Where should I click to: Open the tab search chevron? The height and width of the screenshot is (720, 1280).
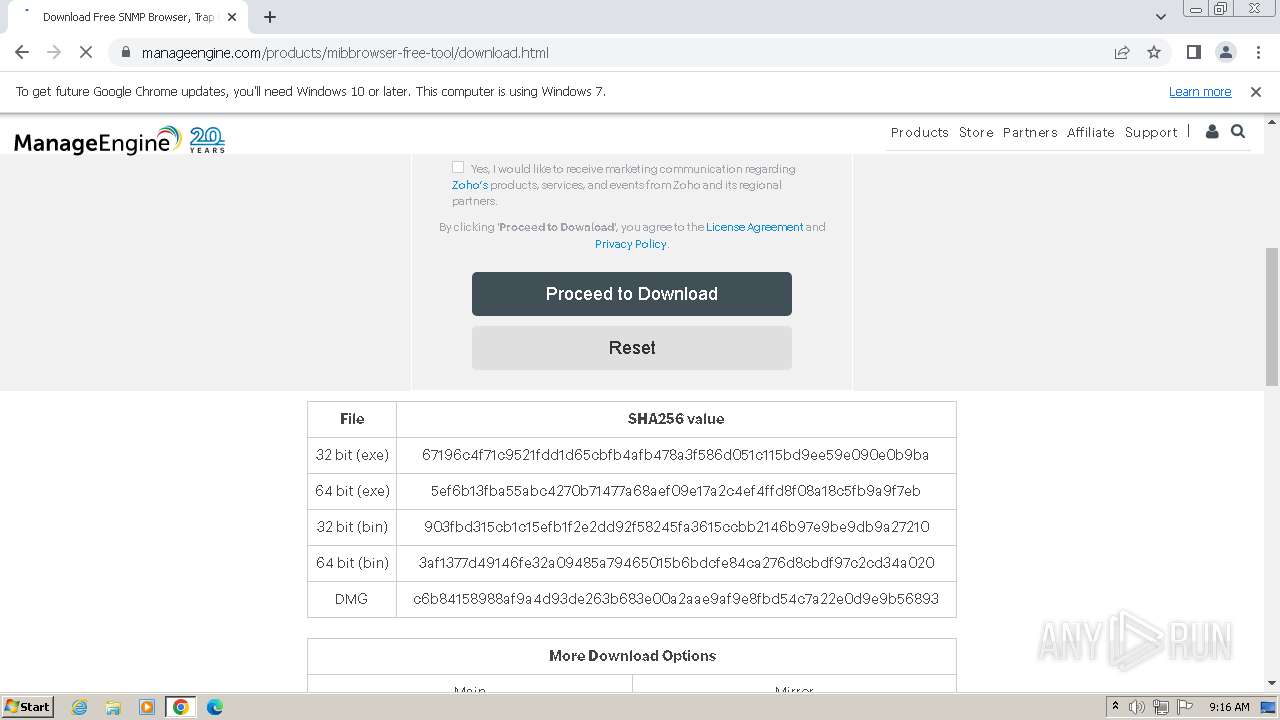1161,17
